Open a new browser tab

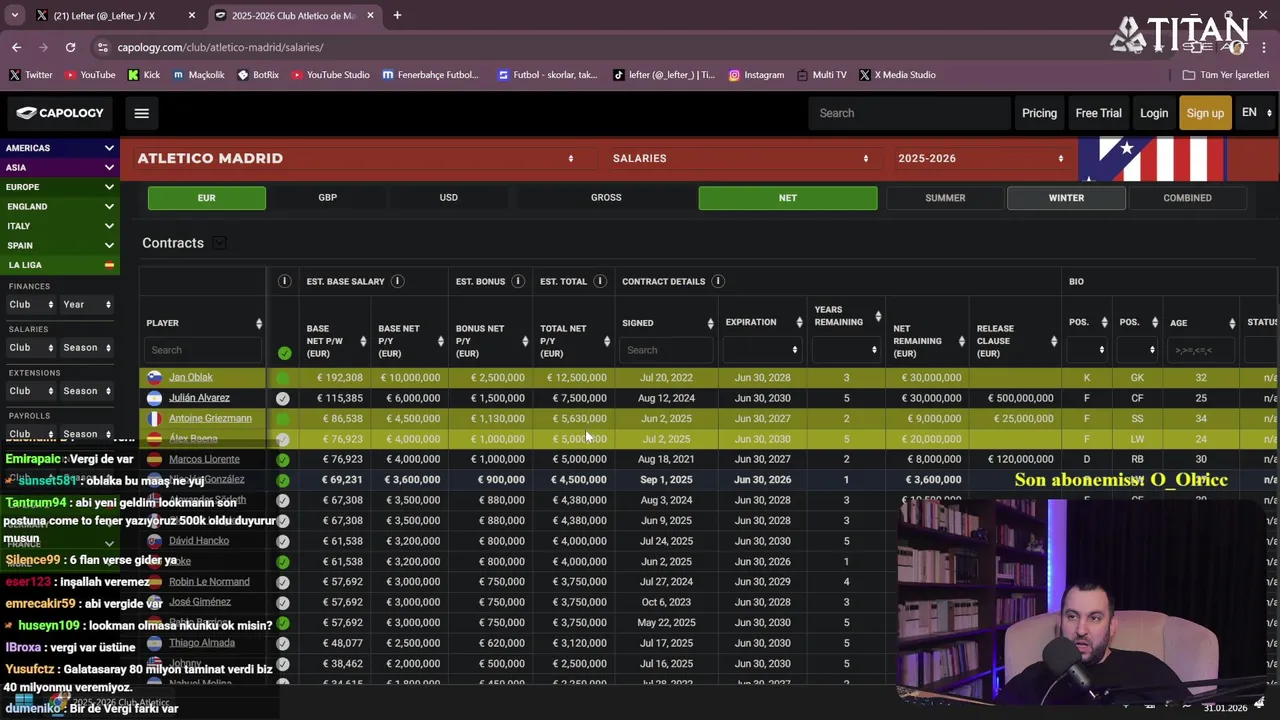point(397,15)
